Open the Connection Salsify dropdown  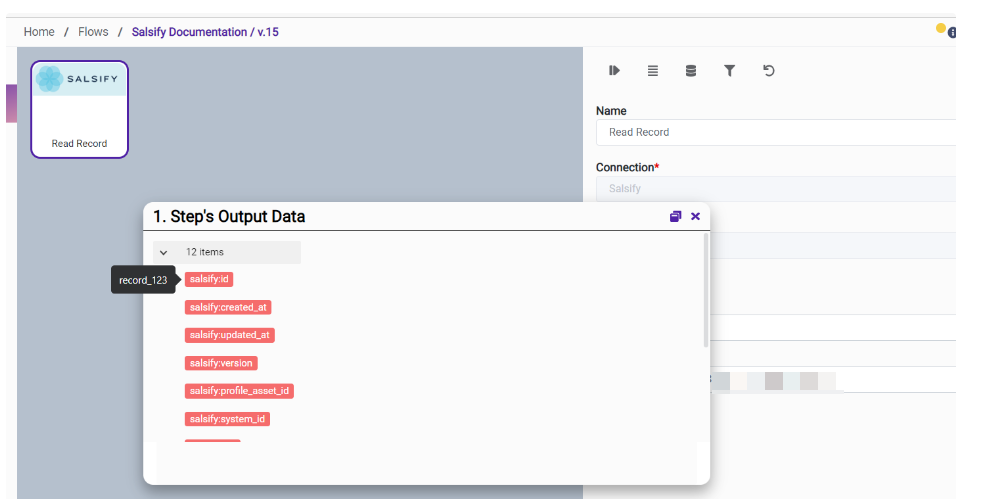(775, 188)
